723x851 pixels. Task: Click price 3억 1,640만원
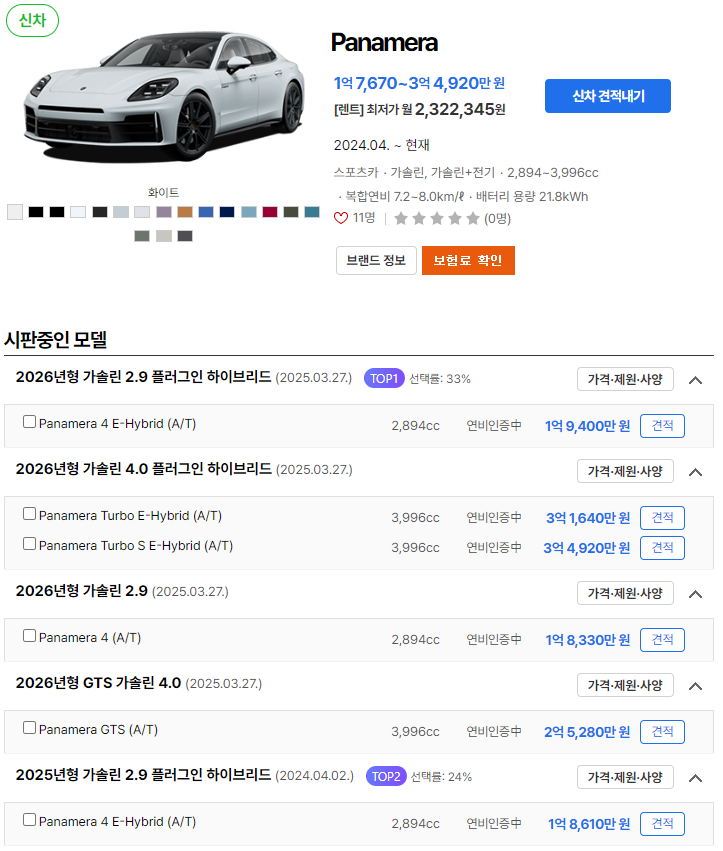pos(588,518)
